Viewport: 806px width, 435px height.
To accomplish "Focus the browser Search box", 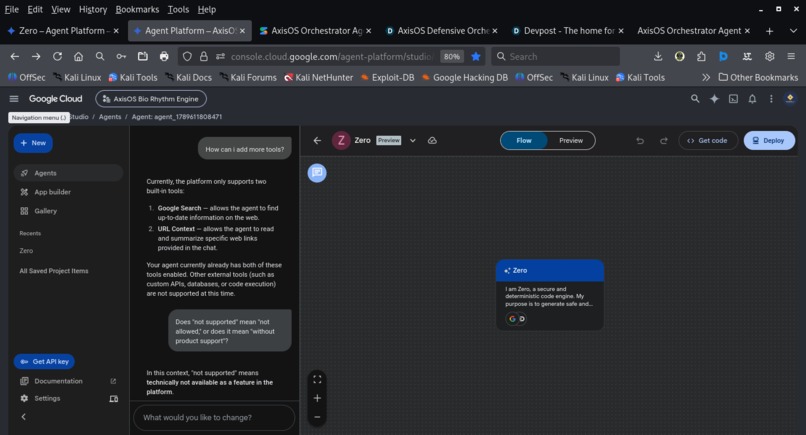I will [x=555, y=57].
